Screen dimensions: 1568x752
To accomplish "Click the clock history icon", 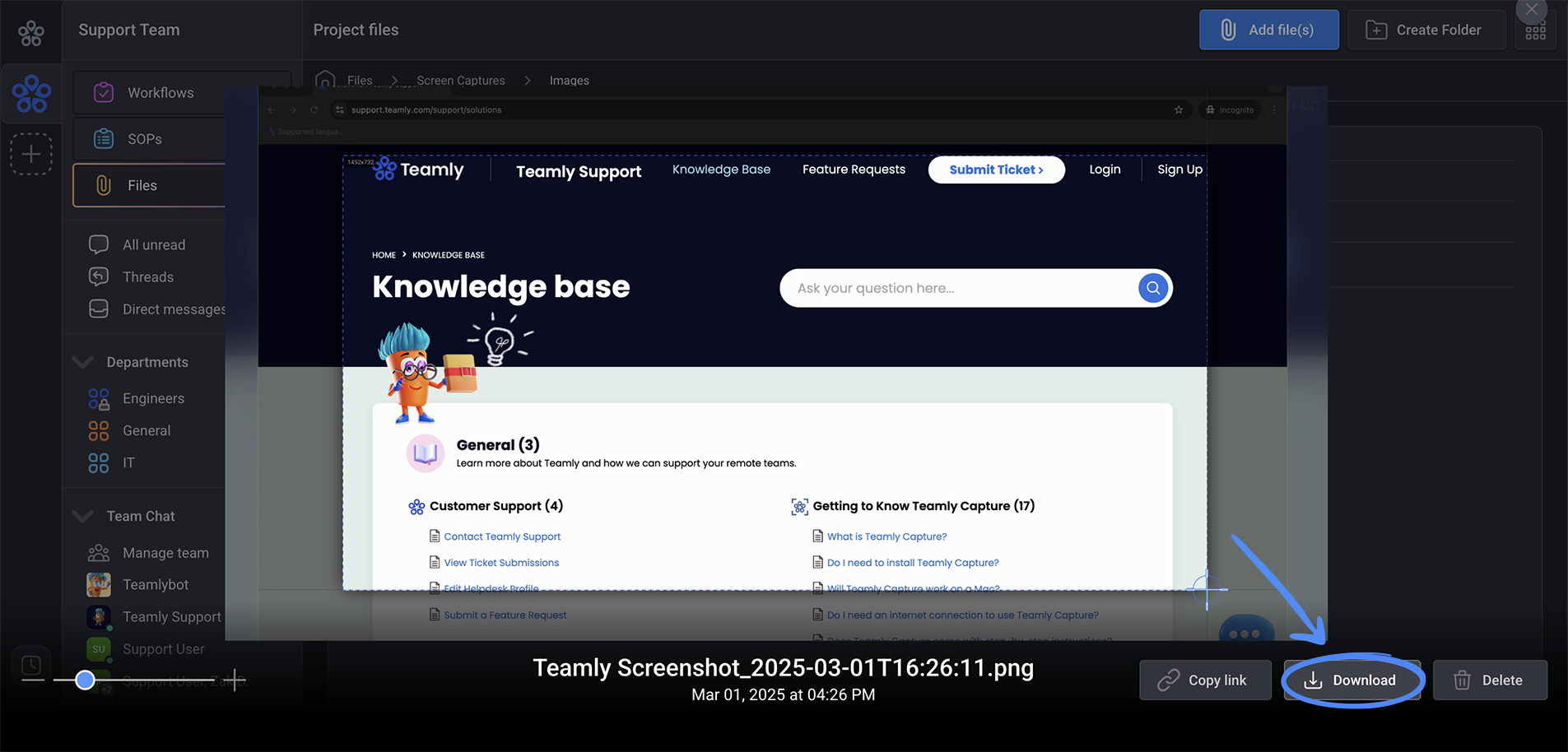I will (x=31, y=665).
